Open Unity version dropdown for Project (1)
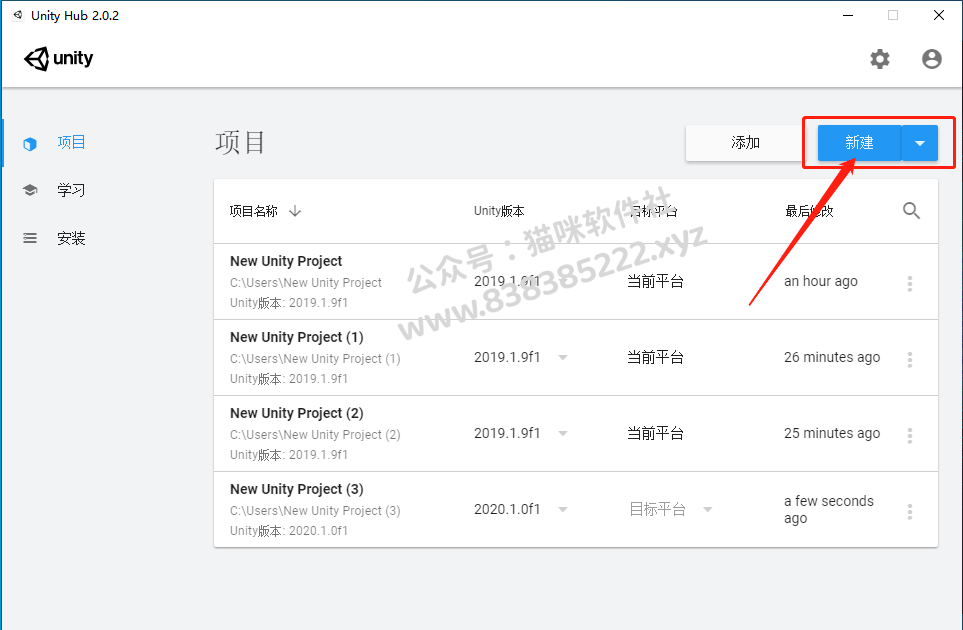Viewport: 963px width, 630px height. [x=563, y=357]
